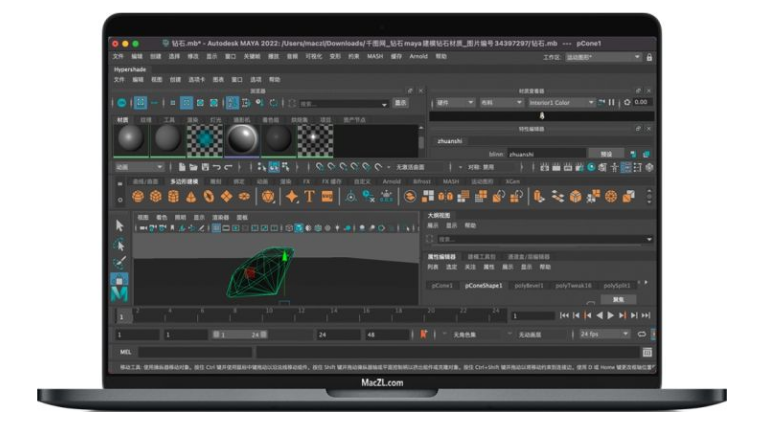Create a polygon cone from the shelf
The height and width of the screenshot is (427, 772).
(191, 197)
